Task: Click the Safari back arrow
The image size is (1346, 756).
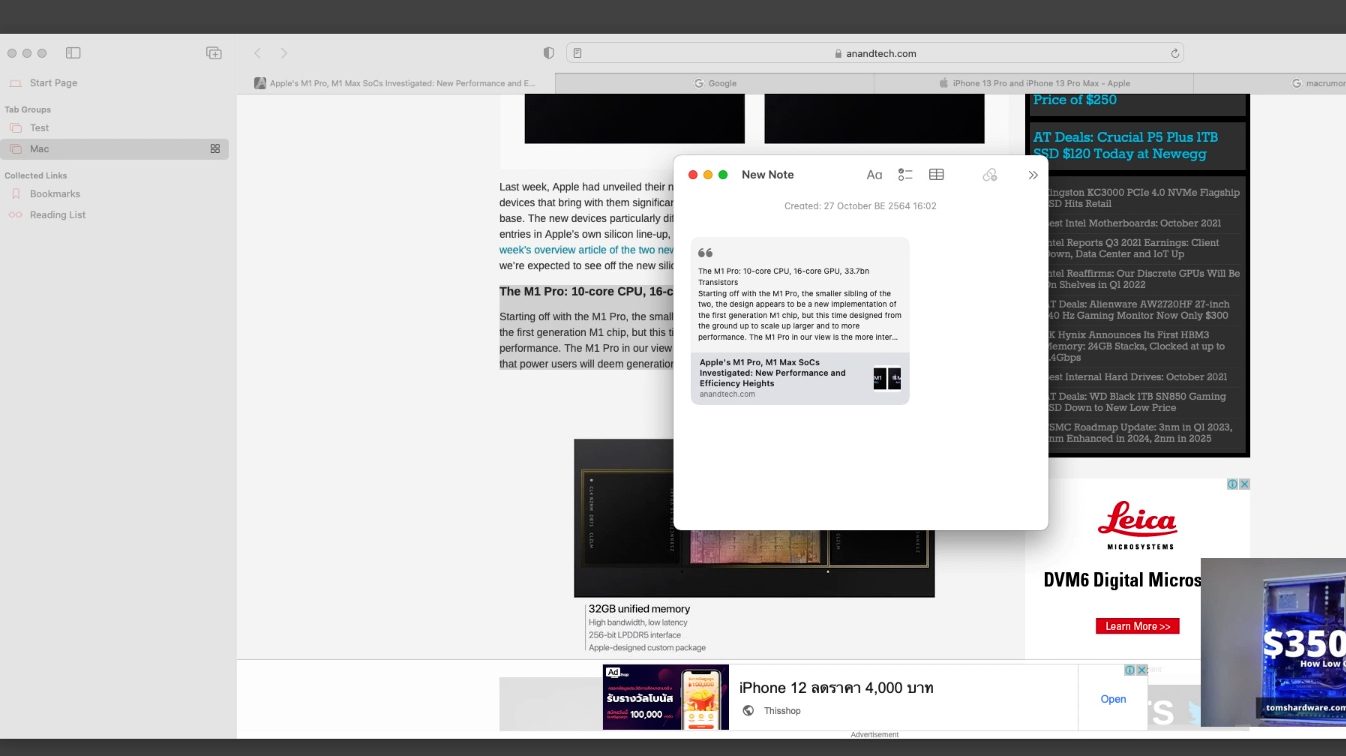Action: tap(257, 53)
